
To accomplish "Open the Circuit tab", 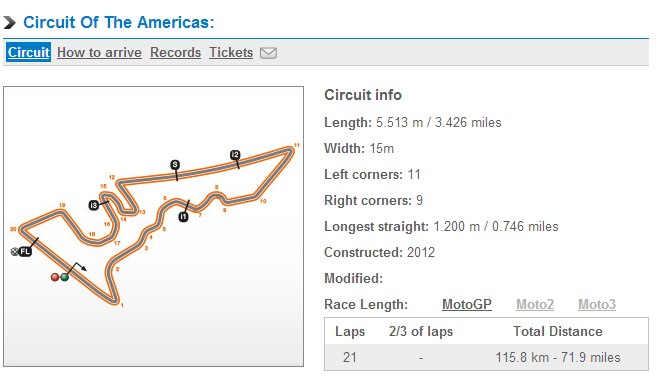I will [29, 52].
